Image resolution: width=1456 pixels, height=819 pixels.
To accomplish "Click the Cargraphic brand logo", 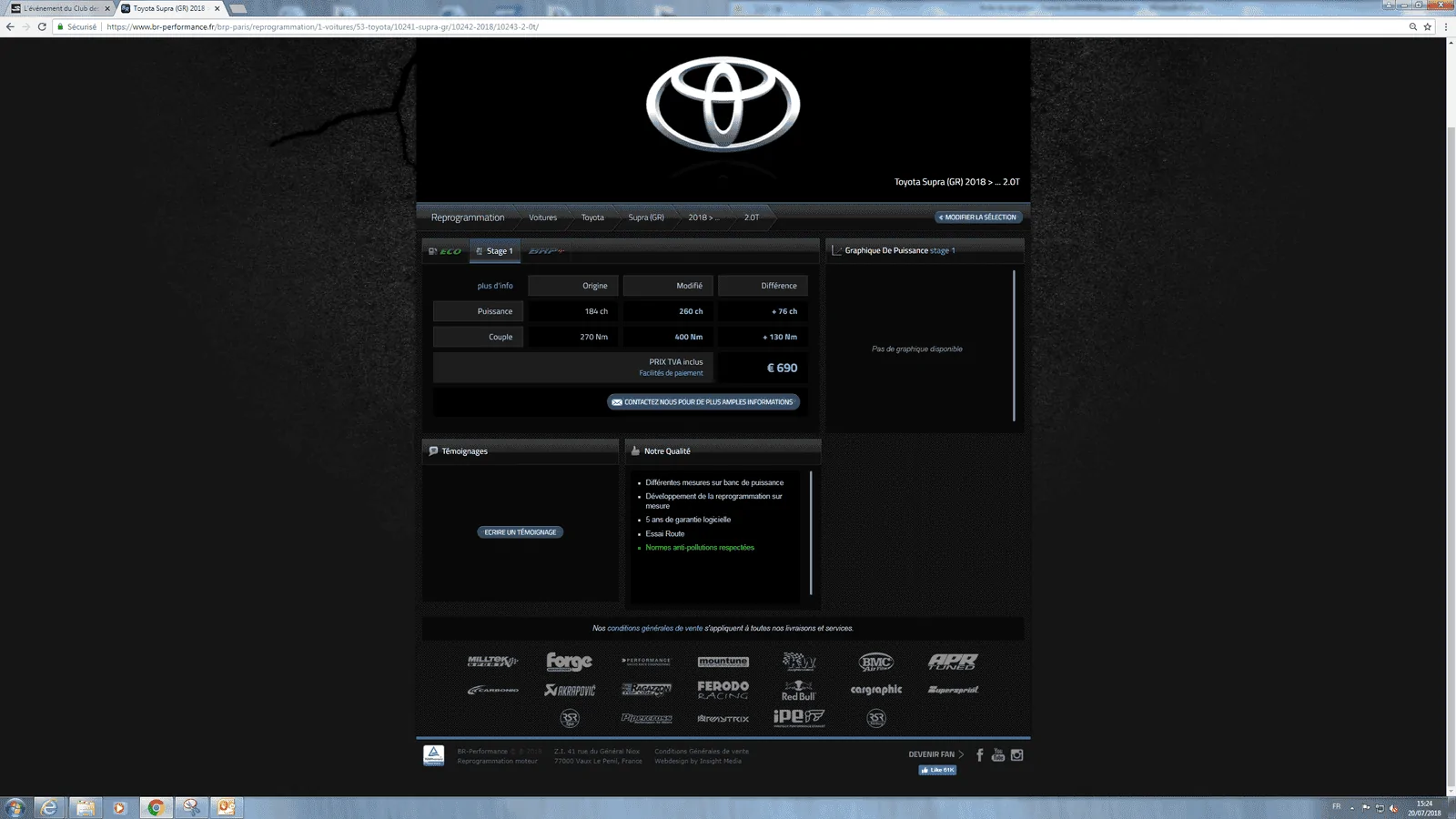I will 876,690.
